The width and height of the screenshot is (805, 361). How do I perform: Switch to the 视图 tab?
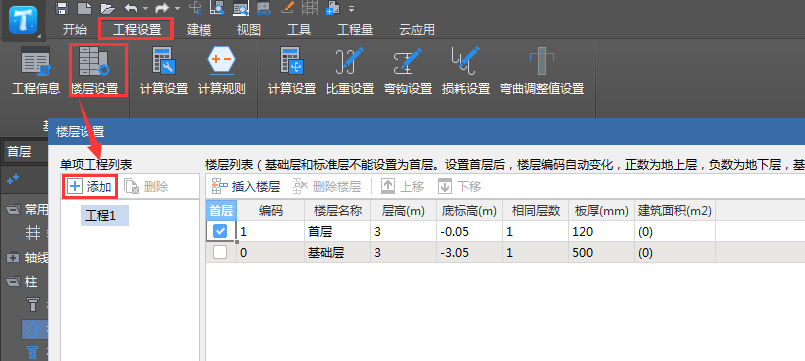(x=249, y=30)
